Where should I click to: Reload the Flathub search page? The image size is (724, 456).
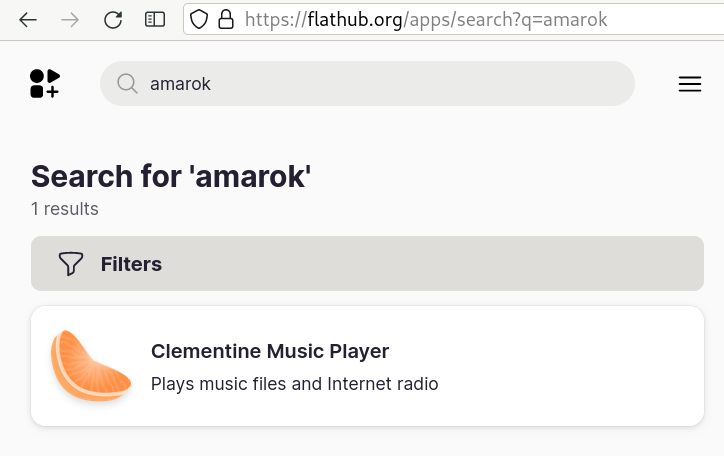pos(113,20)
